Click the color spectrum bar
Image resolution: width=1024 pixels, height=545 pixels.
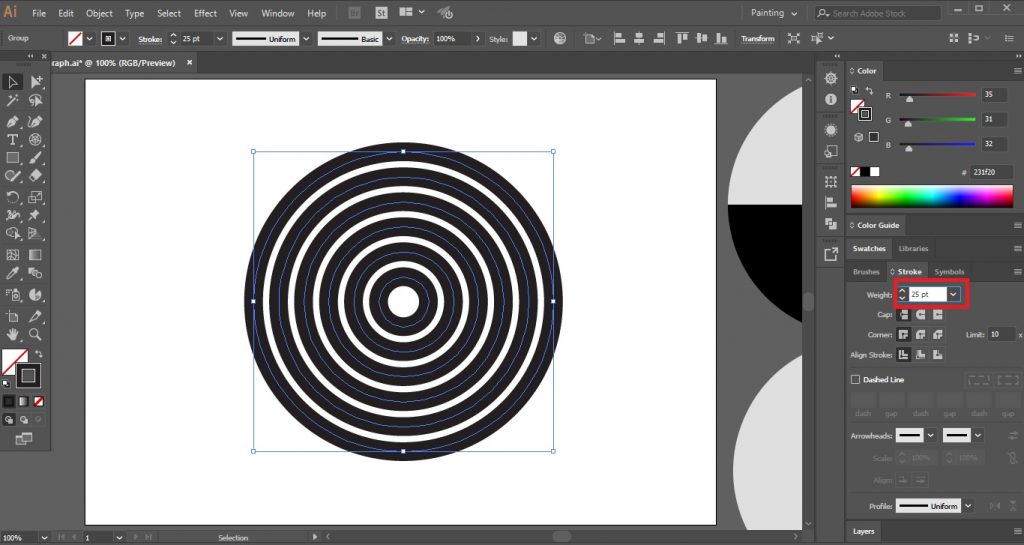tap(932, 196)
